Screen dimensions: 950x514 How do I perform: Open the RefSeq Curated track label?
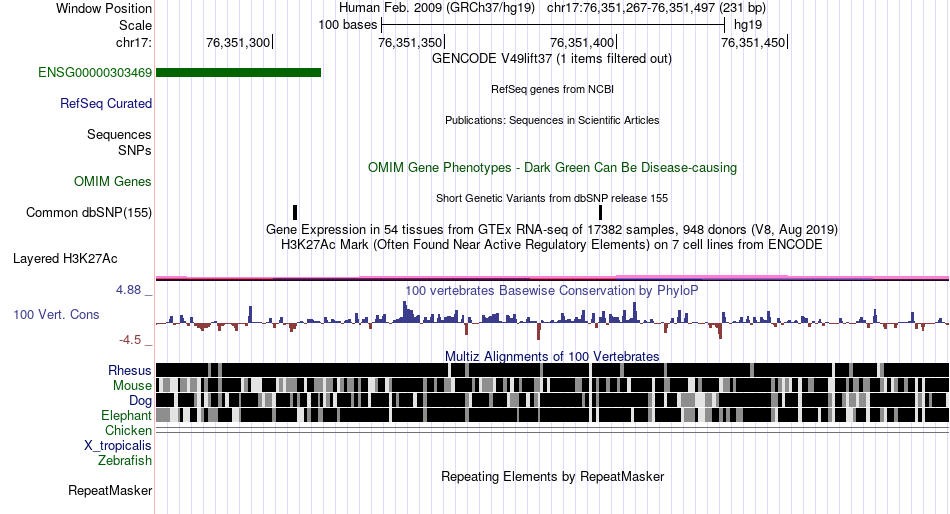pyautogui.click(x=105, y=104)
